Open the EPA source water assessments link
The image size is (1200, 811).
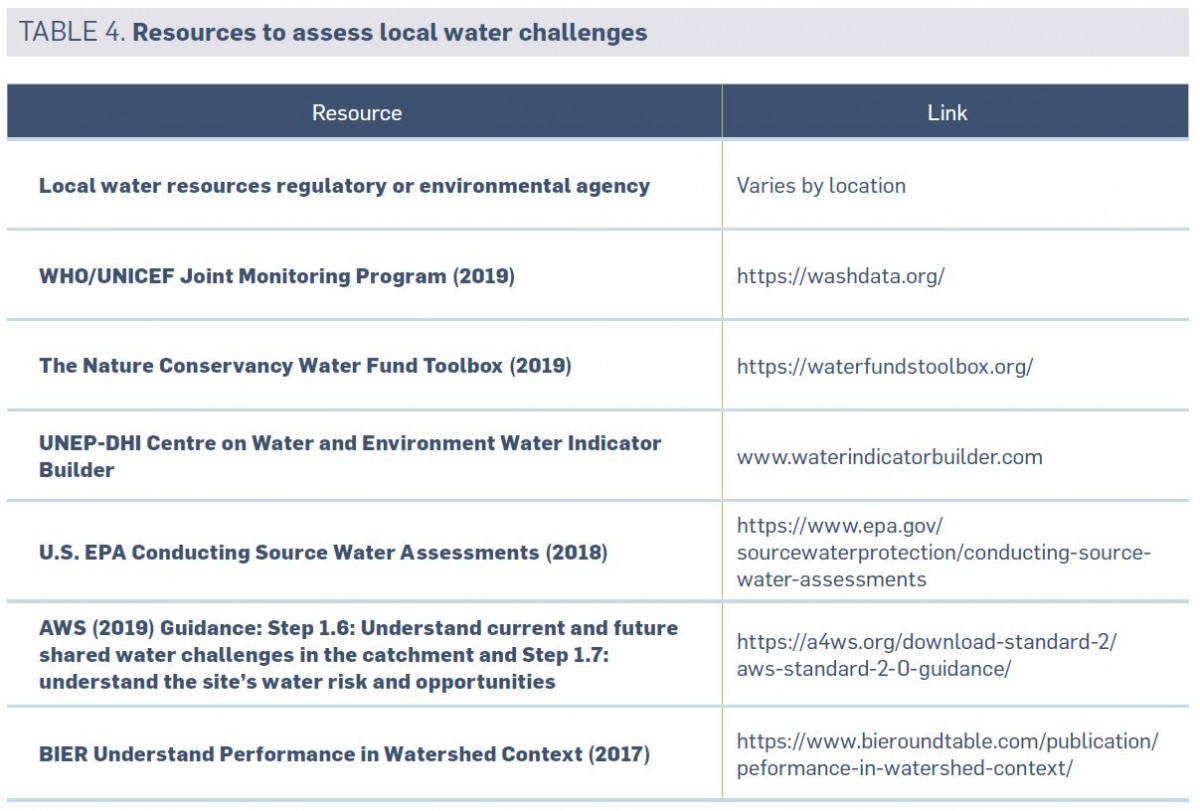(944, 552)
